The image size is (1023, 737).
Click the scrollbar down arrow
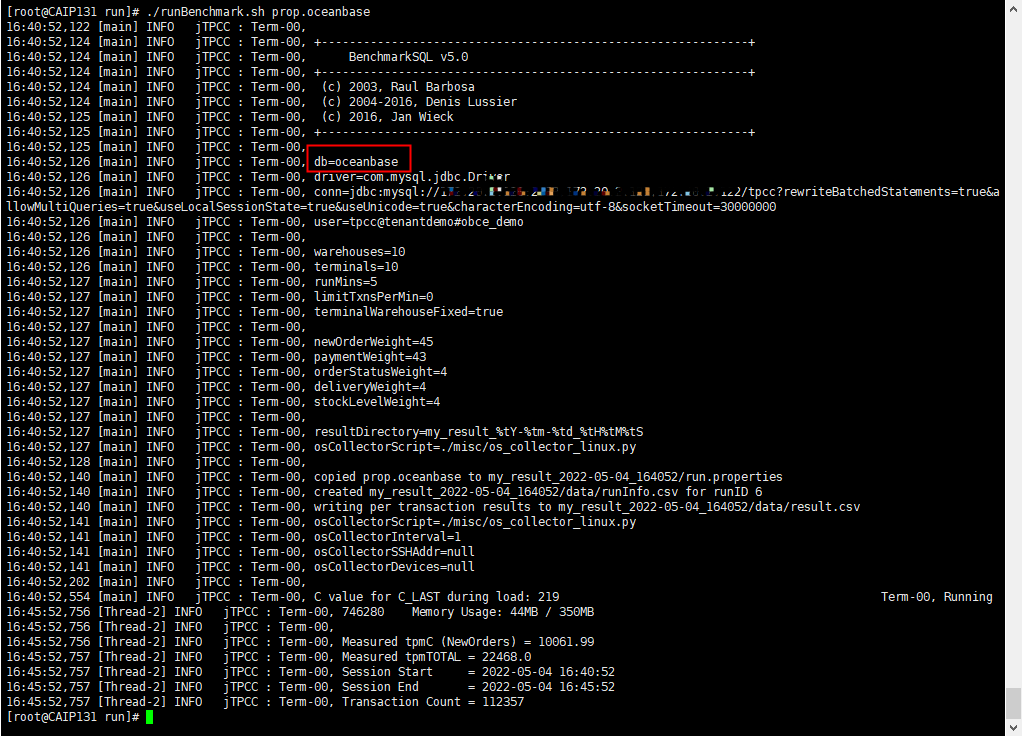tap(1013, 728)
